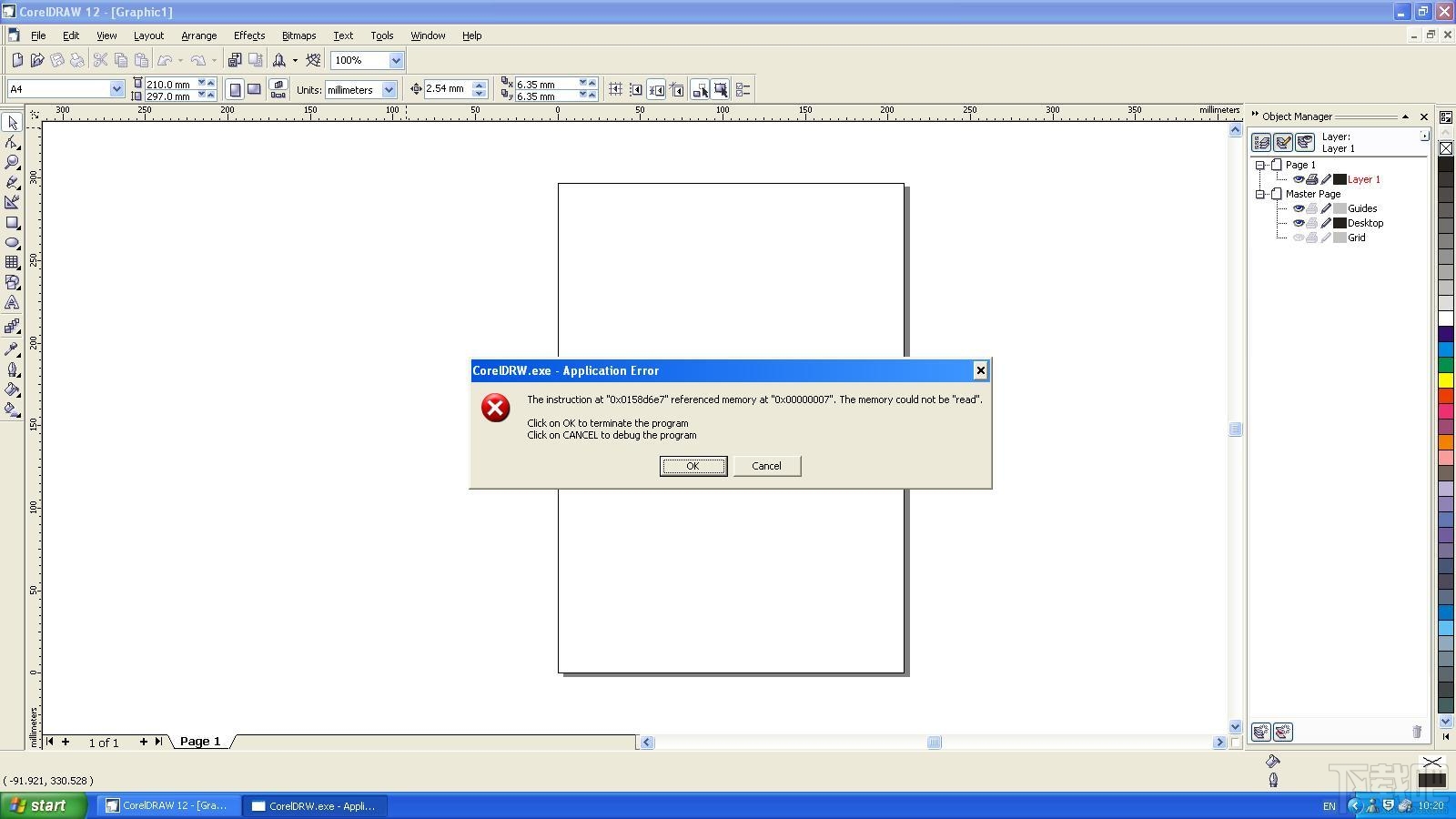Select the Rectangle tool
Viewport: 1456px width, 819px height.
[x=12, y=222]
